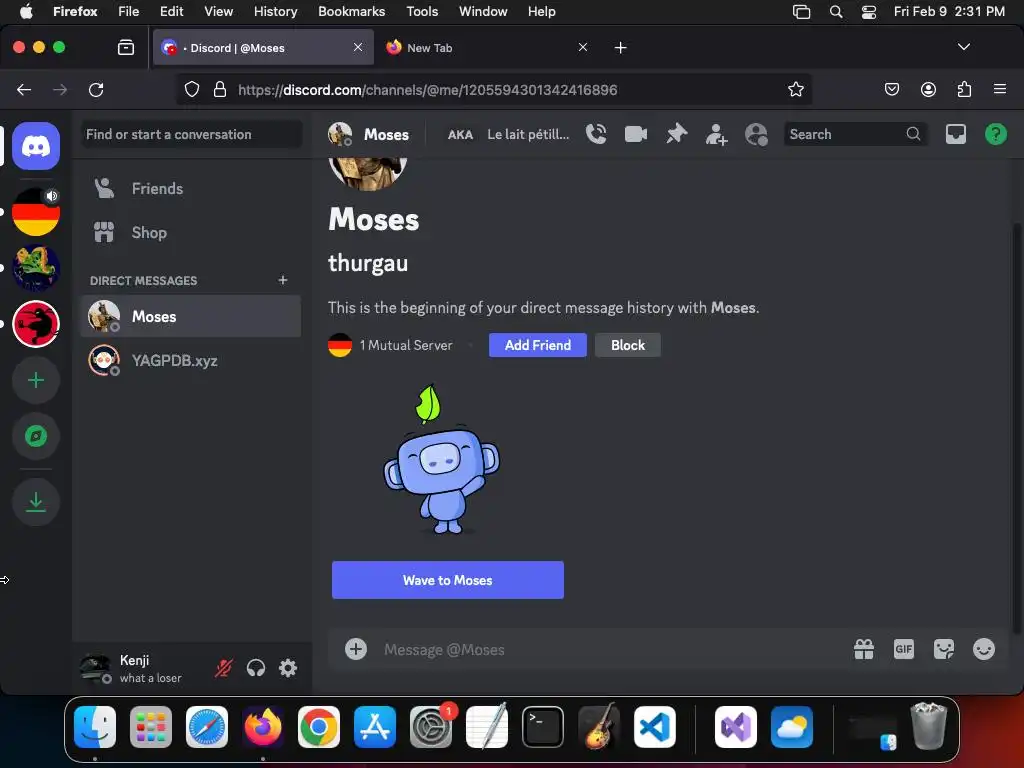Select the Moses direct message
The width and height of the screenshot is (1024, 768).
click(x=191, y=316)
